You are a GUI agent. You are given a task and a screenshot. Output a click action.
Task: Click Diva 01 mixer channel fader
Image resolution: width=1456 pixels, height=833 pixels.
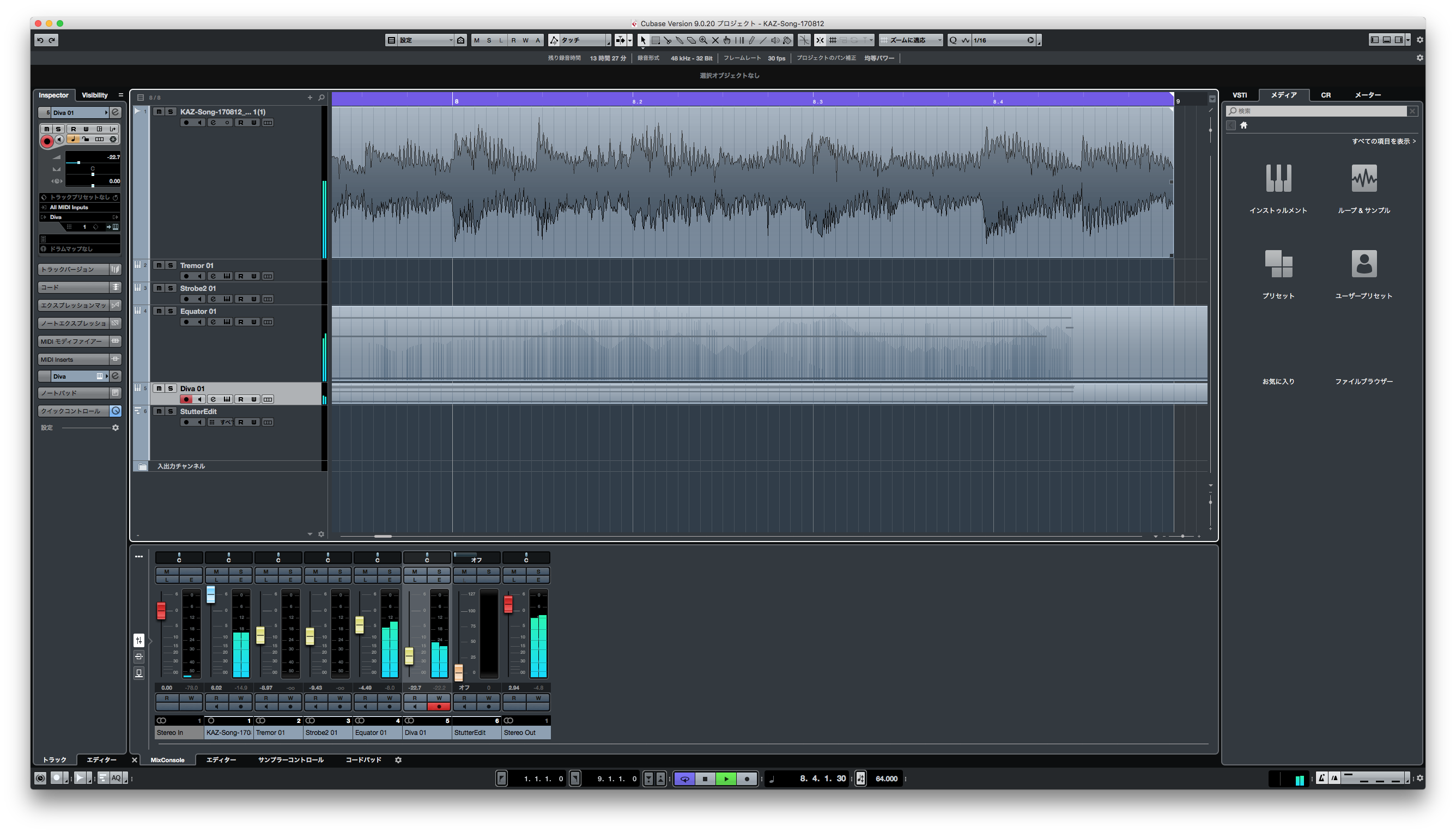tap(409, 655)
